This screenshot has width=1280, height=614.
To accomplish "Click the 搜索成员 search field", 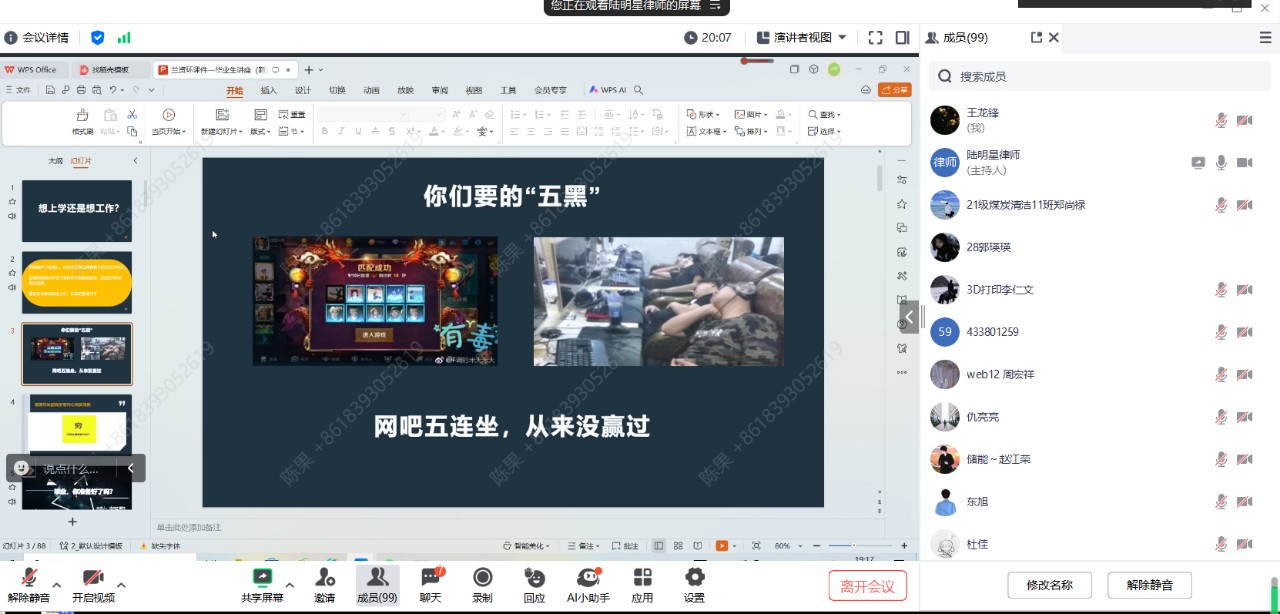I will click(x=1100, y=76).
